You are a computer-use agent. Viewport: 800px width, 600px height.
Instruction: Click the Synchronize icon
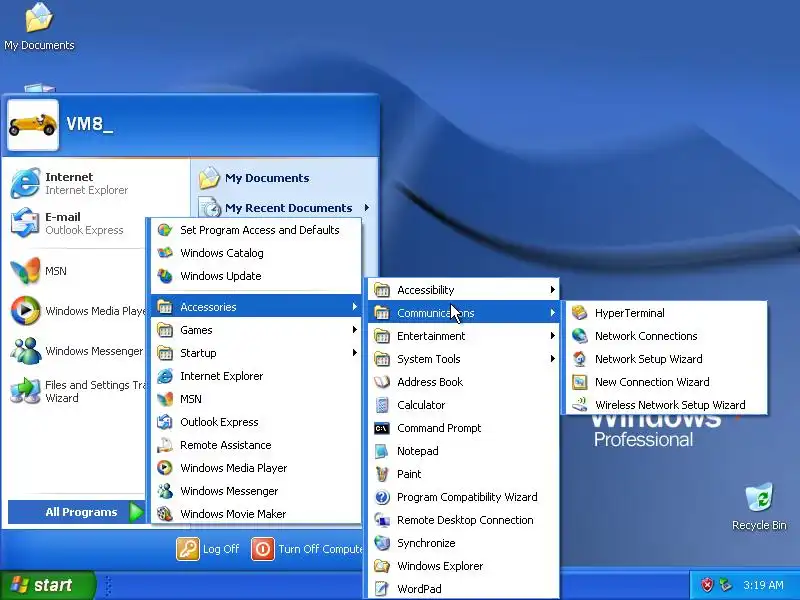(382, 543)
